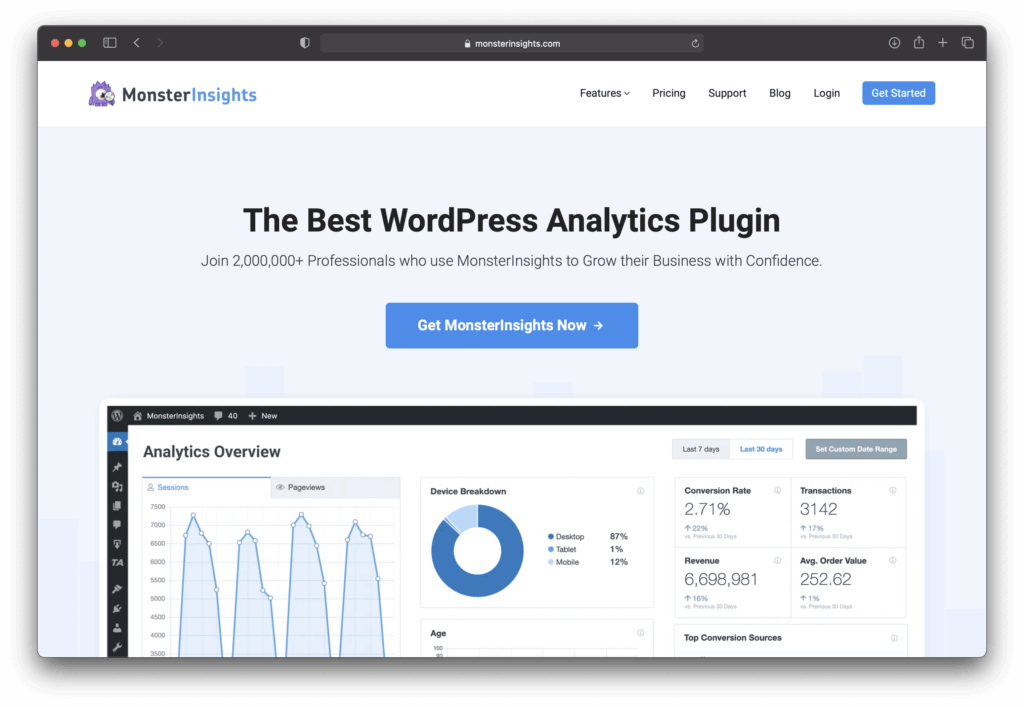Click the Transactions value 3142
Viewport: 1024px width, 707px height.
pos(818,509)
